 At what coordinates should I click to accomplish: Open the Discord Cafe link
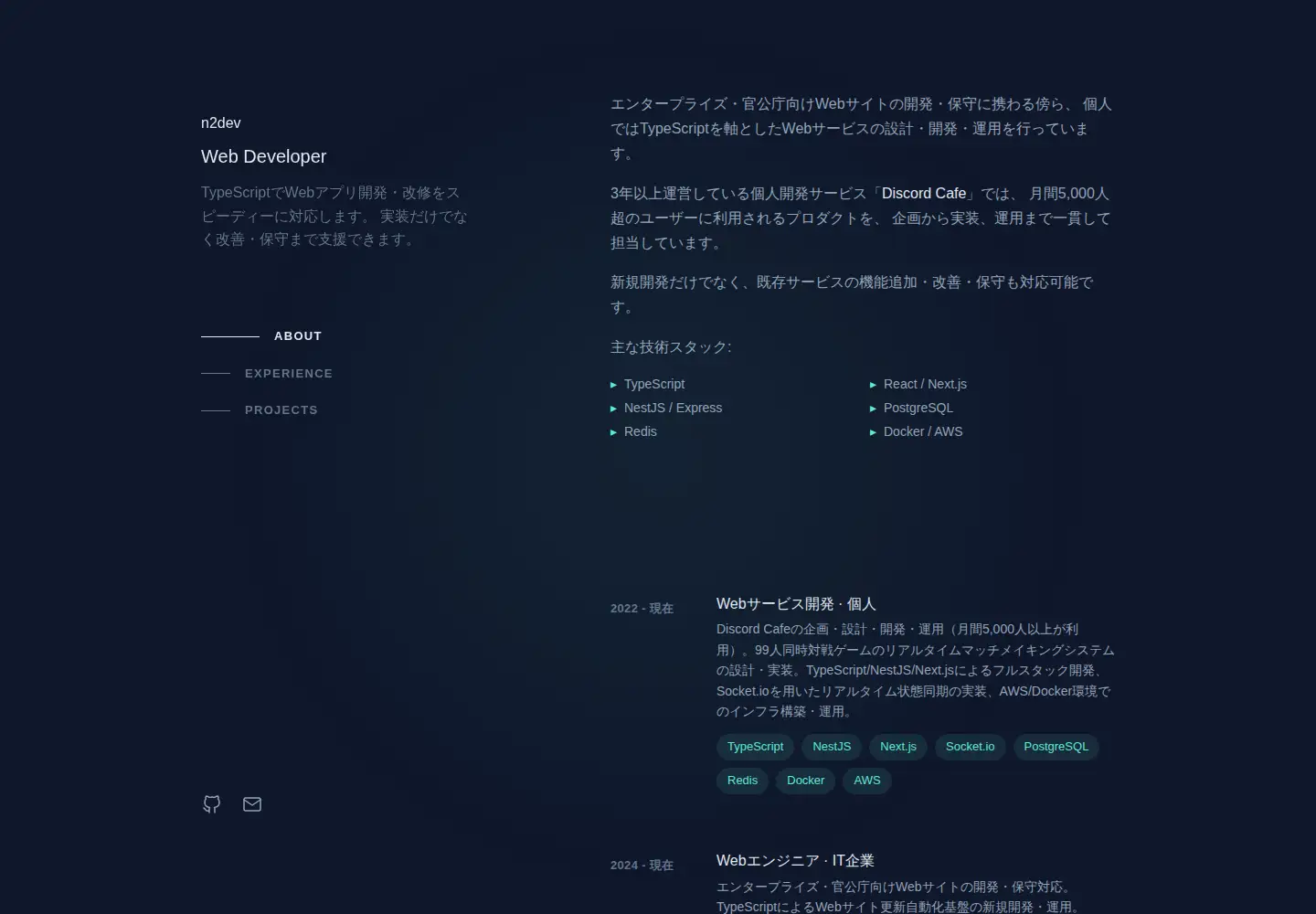(924, 194)
